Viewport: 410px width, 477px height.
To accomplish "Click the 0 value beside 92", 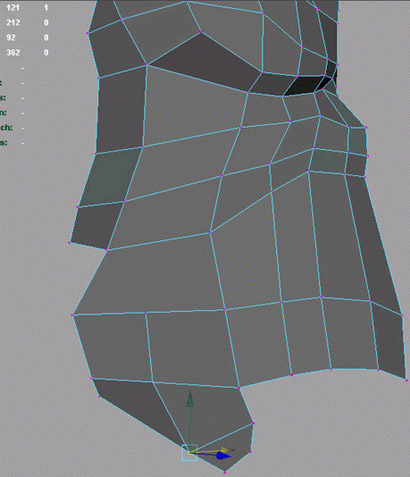I will click(46, 38).
